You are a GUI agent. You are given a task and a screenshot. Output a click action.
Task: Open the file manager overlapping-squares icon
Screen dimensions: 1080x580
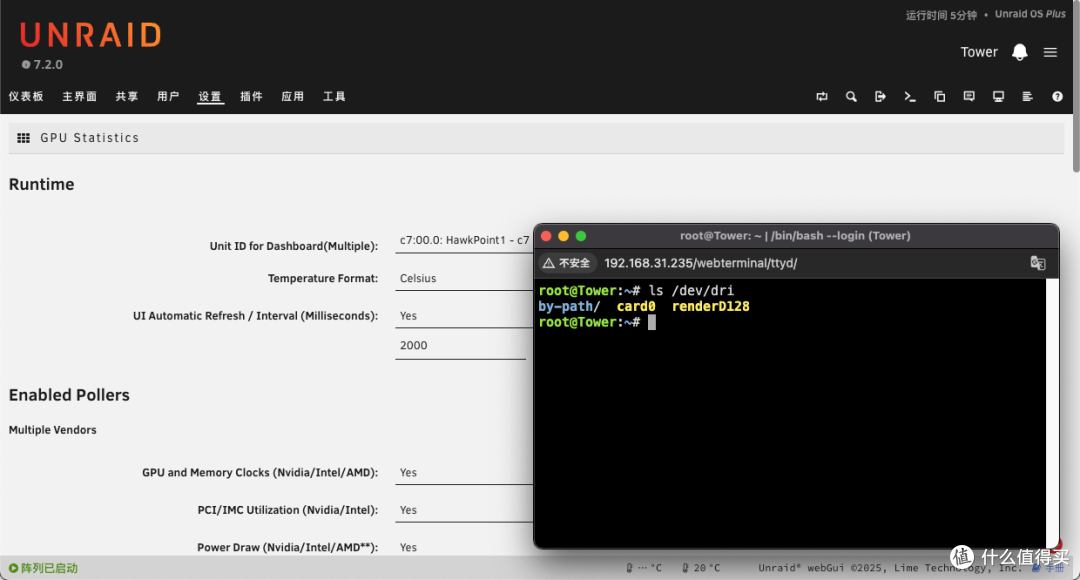939,96
